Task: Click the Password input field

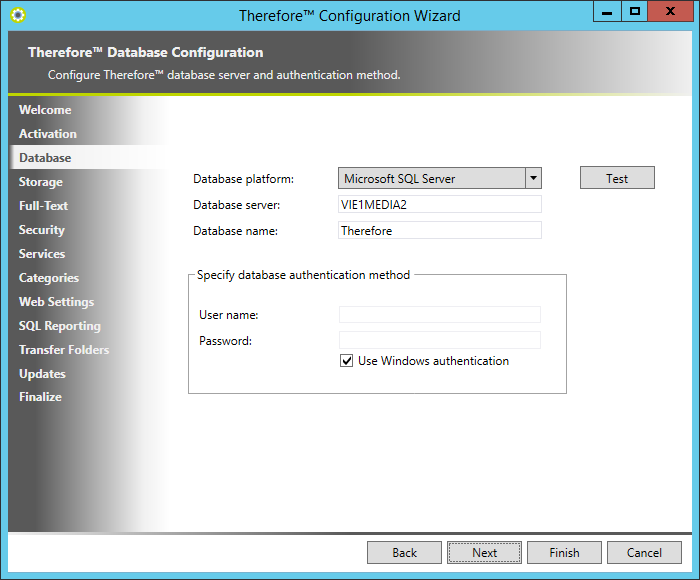Action: 440,340
